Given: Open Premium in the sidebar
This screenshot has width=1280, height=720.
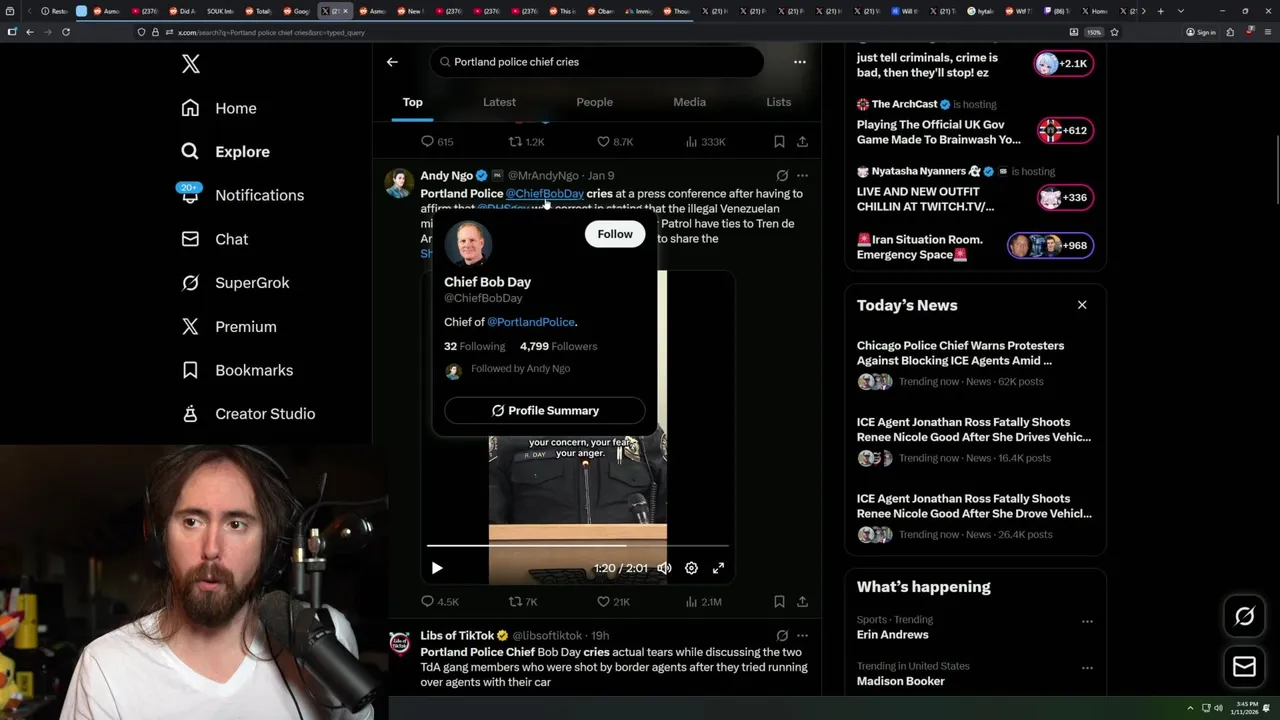Looking at the screenshot, I should tap(229, 326).
